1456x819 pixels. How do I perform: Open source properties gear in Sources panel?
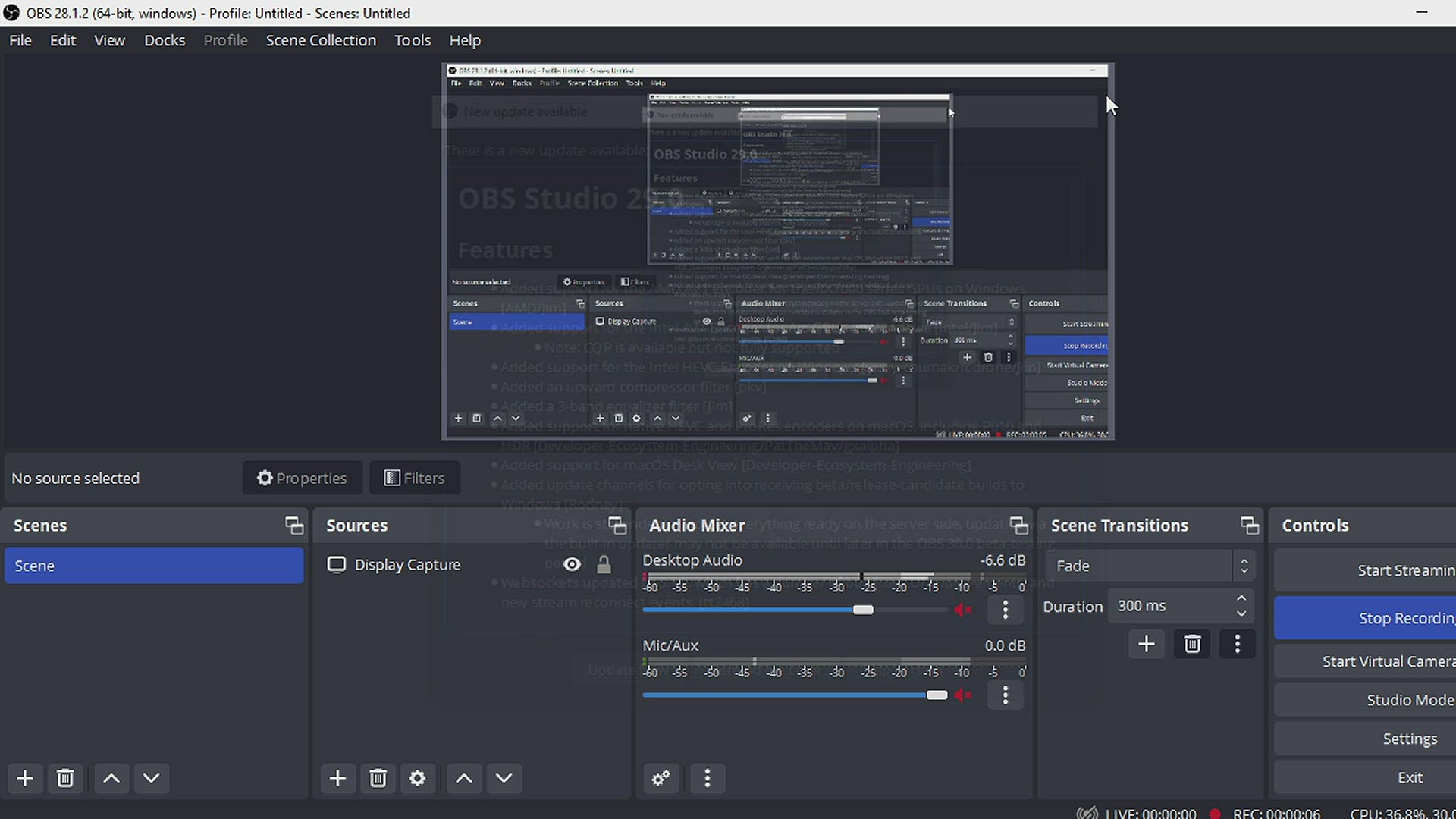click(417, 778)
